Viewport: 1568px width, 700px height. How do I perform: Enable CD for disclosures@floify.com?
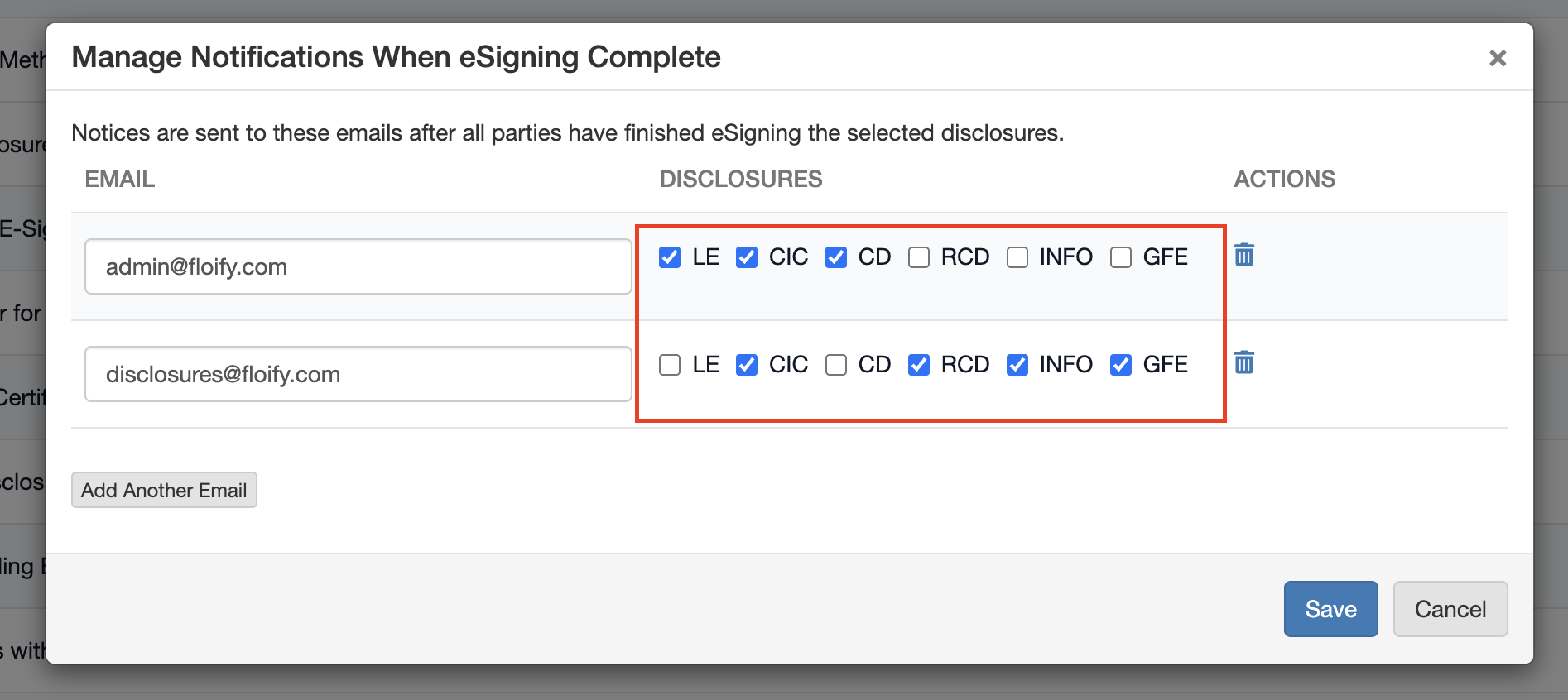(x=836, y=365)
